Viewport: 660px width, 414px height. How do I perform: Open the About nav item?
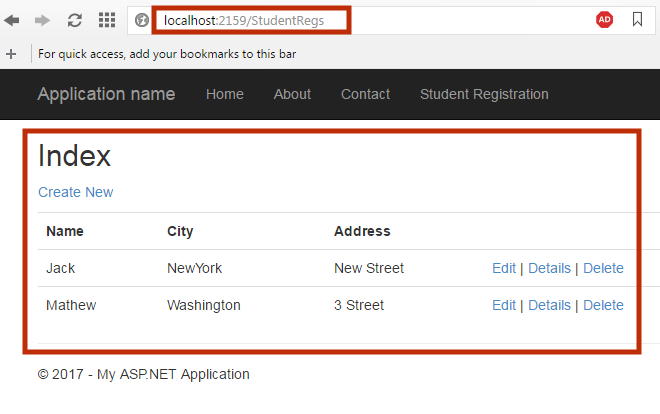click(292, 94)
